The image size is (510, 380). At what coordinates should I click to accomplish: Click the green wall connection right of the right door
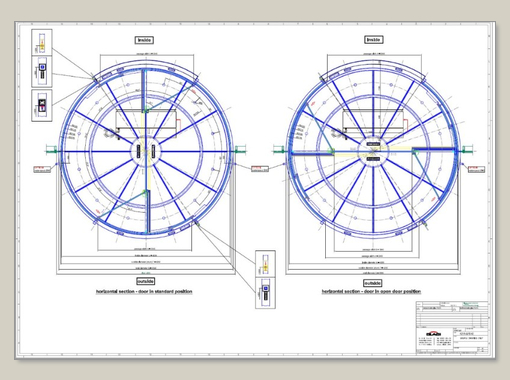[x=467, y=150]
